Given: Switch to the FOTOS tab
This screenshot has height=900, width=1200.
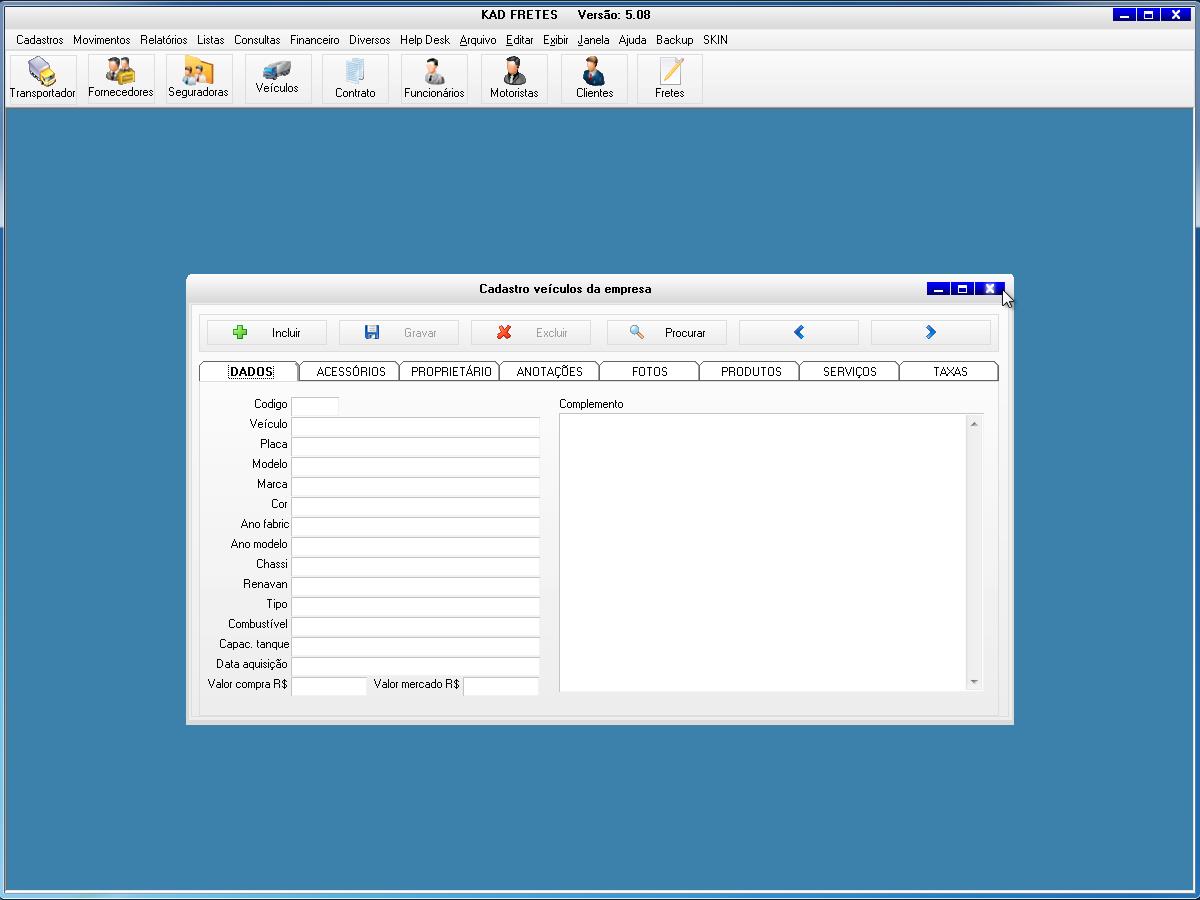Looking at the screenshot, I should coord(649,371).
